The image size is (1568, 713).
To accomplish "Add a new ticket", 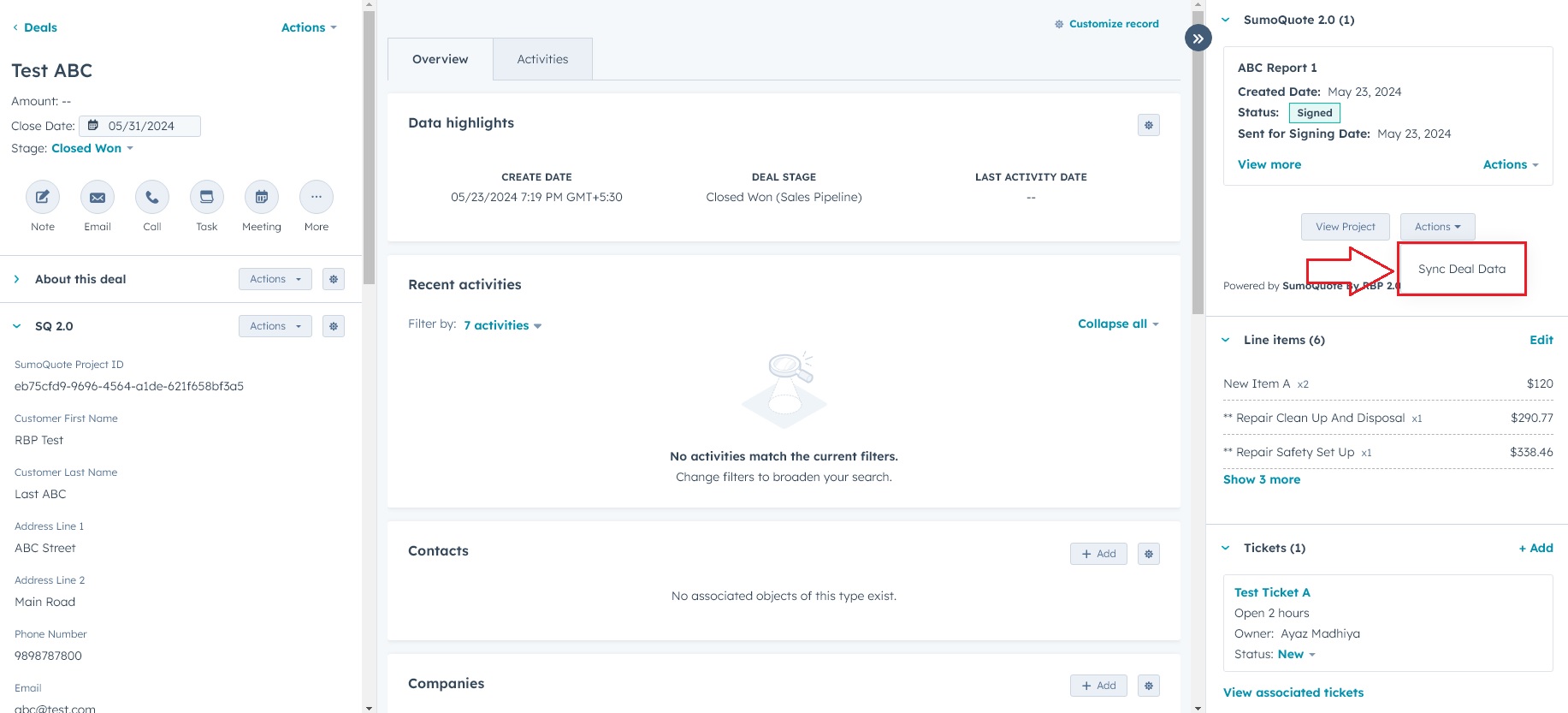I will (1536, 548).
